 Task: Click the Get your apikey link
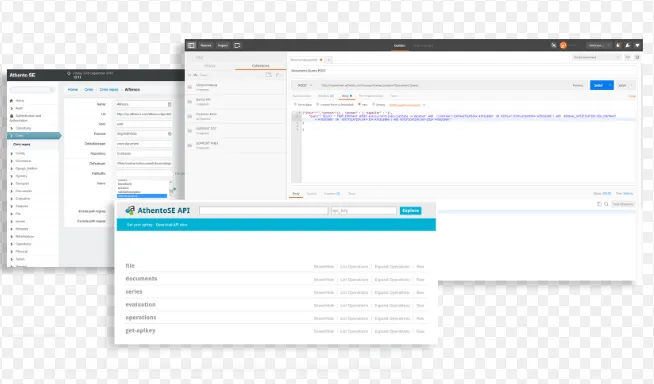click(x=140, y=225)
